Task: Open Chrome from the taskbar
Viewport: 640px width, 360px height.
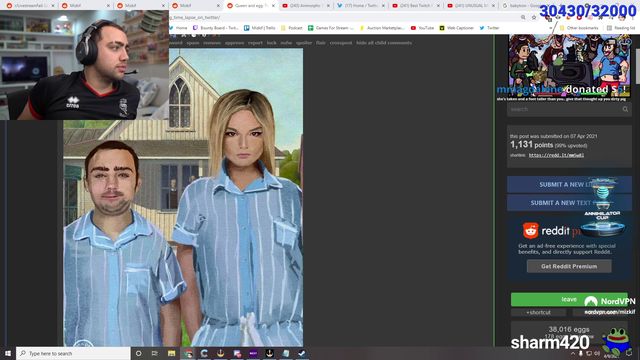Action: (188, 353)
